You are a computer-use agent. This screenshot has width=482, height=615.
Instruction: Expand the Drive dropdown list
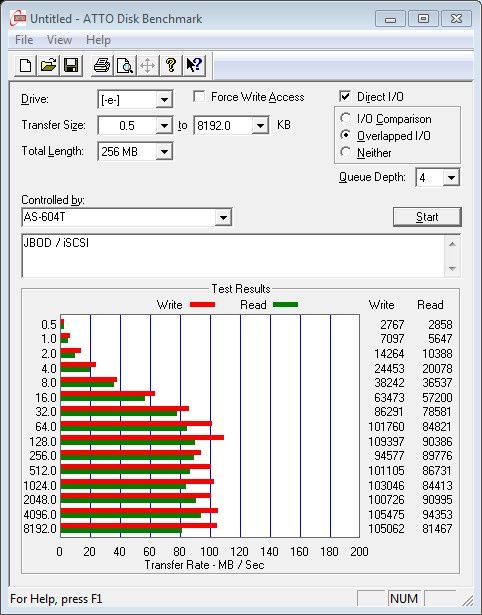(x=164, y=100)
